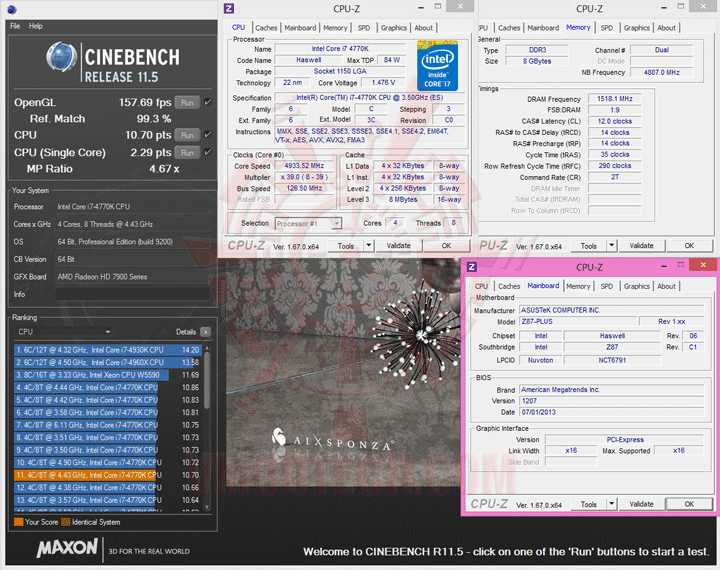Open the Cinebench Help menu
This screenshot has width=720, height=570.
[x=36, y=26]
